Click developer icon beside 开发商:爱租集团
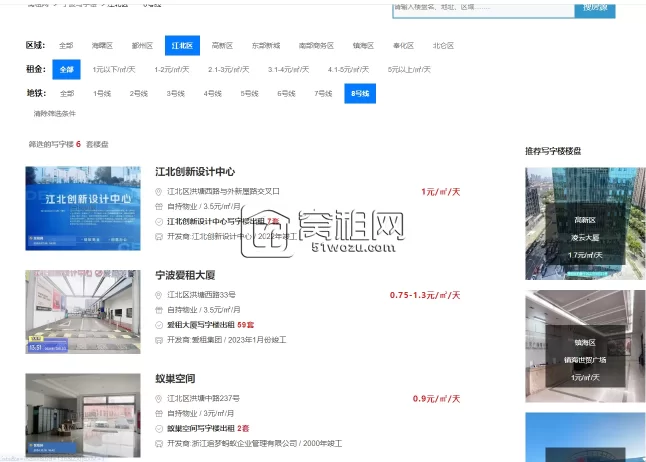Screen dimensions: 646x462 [x=159, y=340]
